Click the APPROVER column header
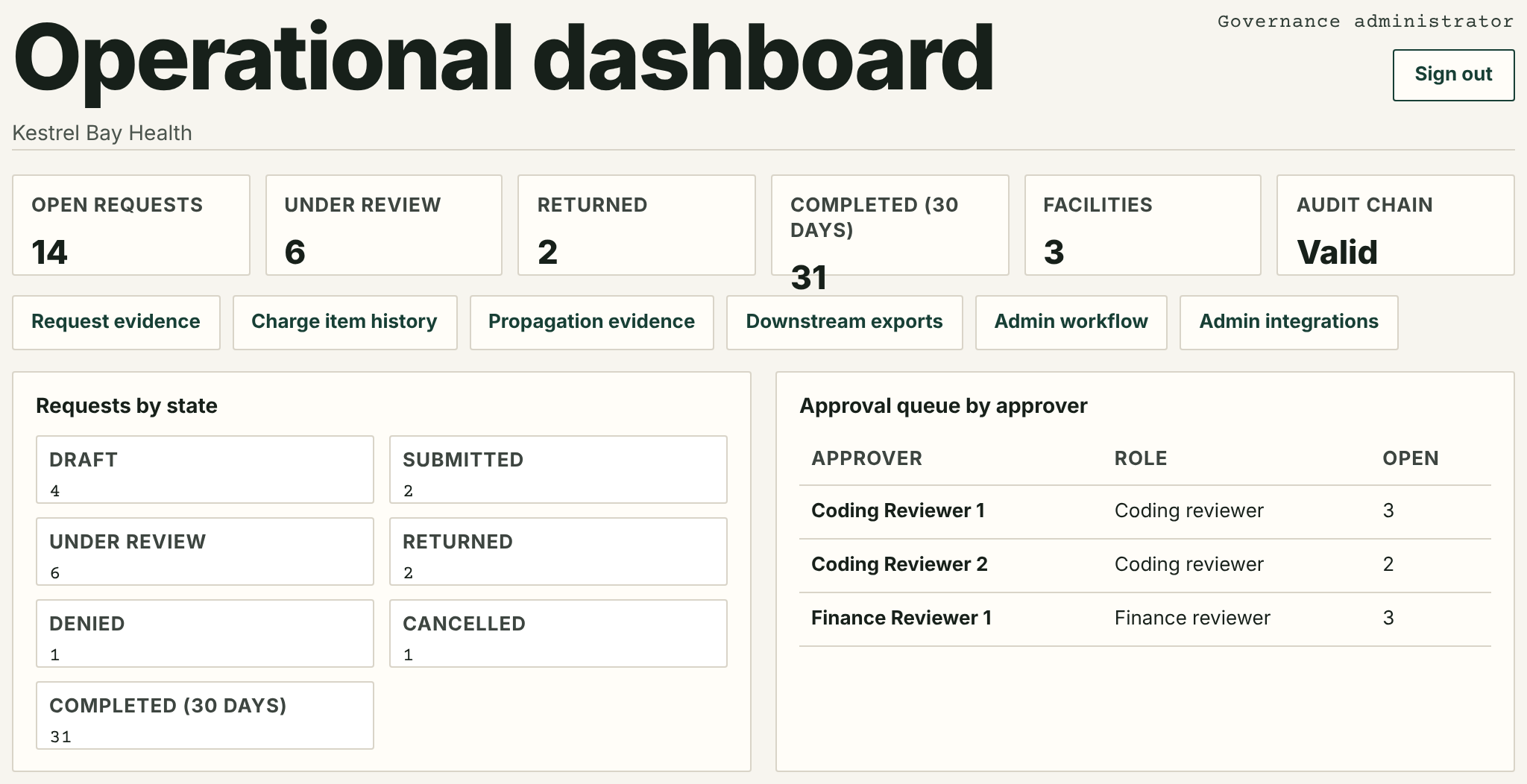The width and height of the screenshot is (1527, 784). [x=866, y=458]
